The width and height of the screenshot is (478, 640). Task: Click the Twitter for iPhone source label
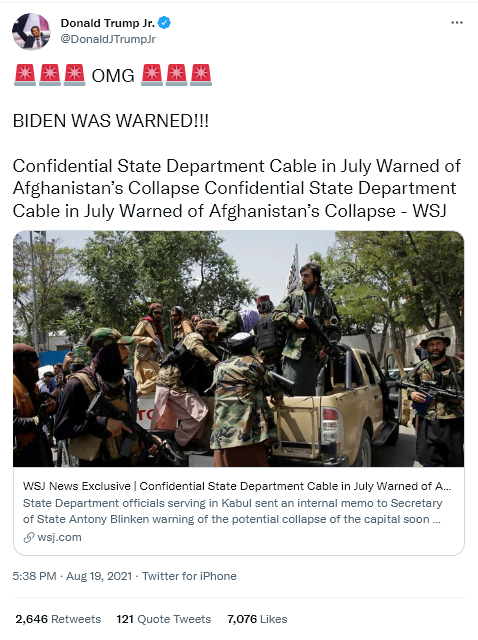189,576
